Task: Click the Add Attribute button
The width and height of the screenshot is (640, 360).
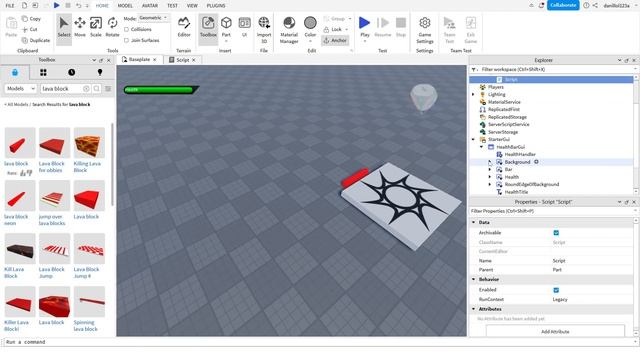Action: click(x=555, y=331)
